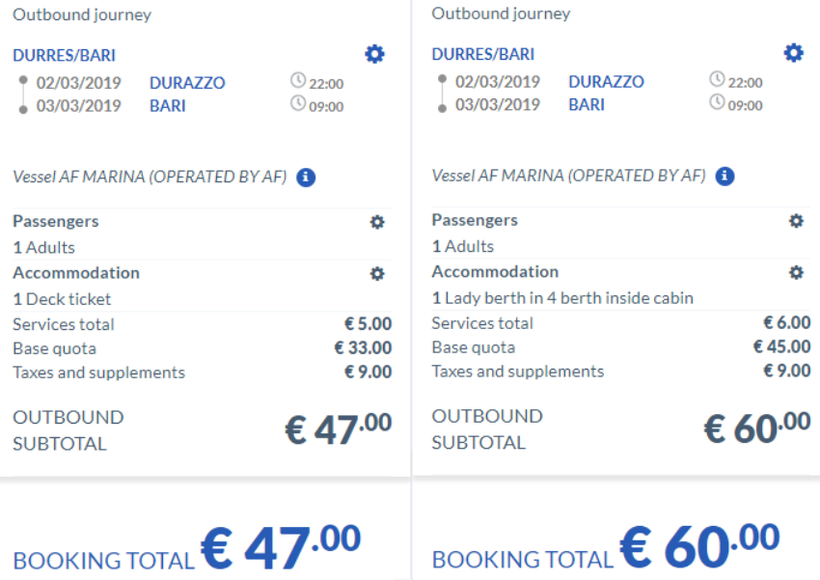
Task: Open DURRES/BARI route link in left panel
Action: (64, 55)
